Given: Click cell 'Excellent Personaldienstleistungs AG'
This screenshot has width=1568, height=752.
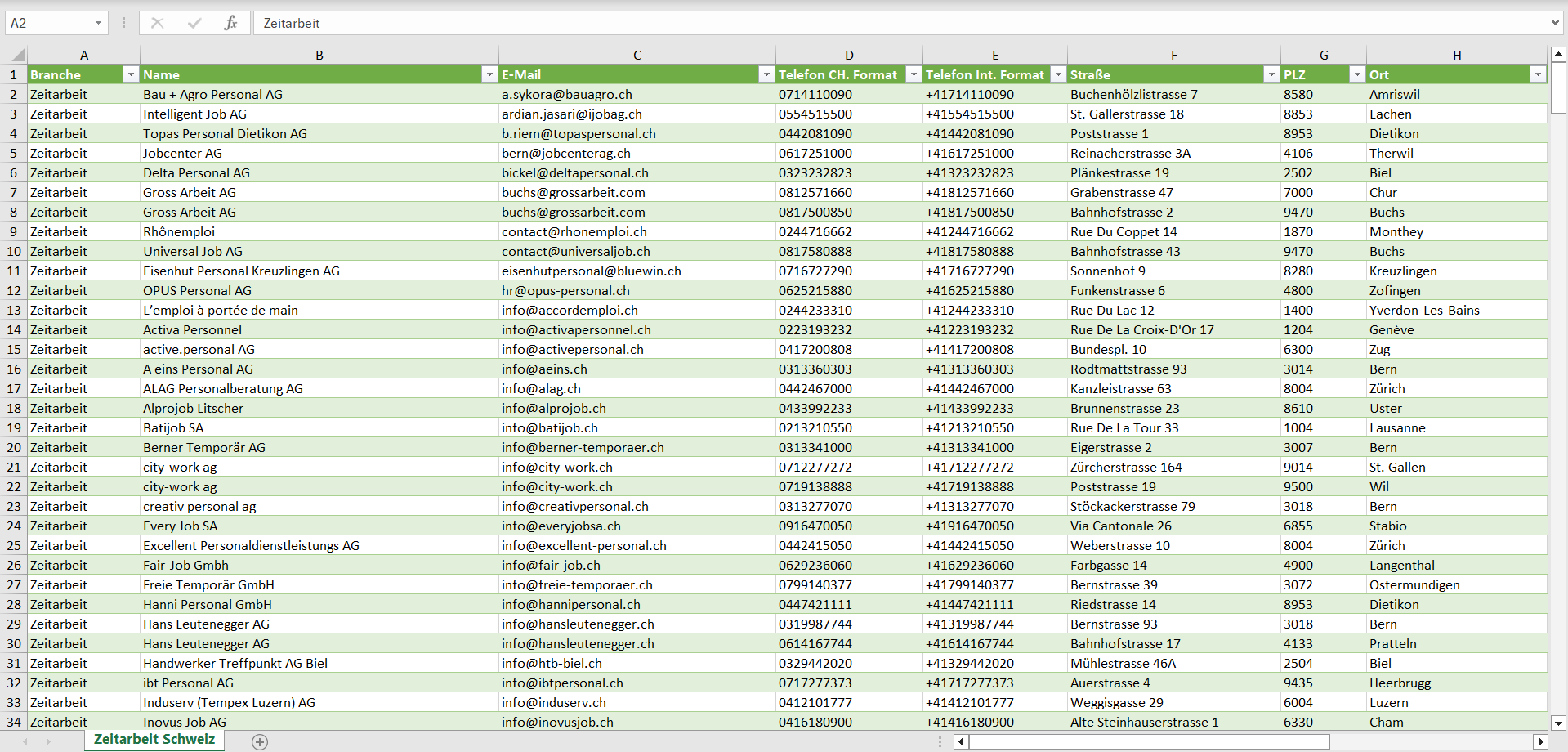Looking at the screenshot, I should [319, 545].
